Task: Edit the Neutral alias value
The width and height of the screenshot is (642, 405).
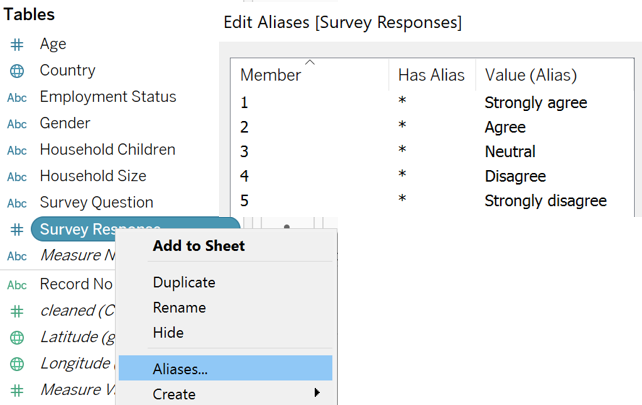Action: coord(510,152)
